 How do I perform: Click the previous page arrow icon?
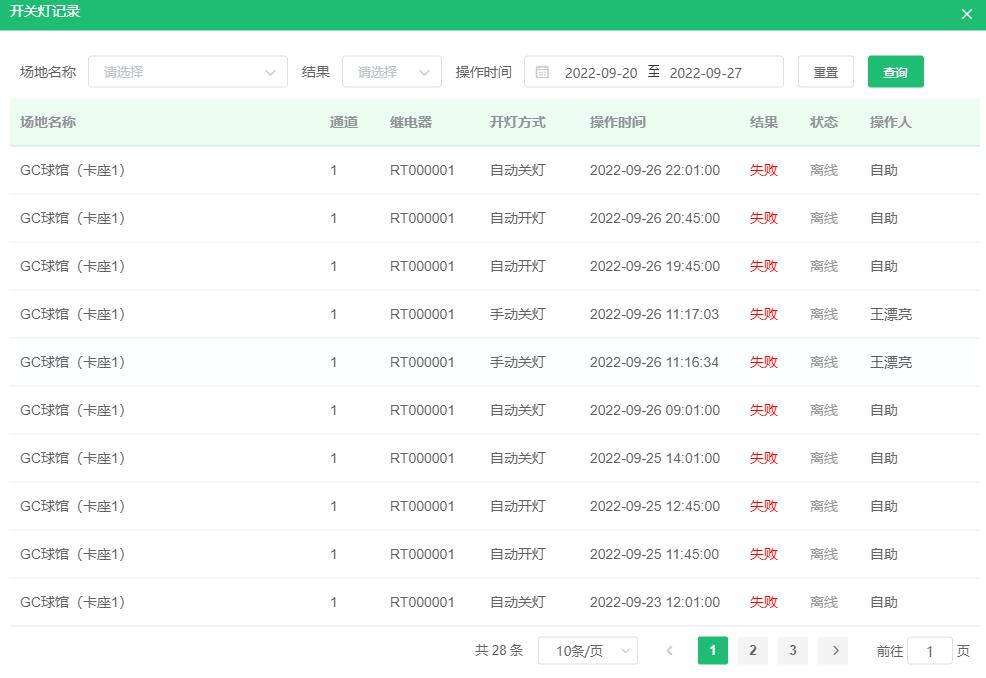click(669, 650)
